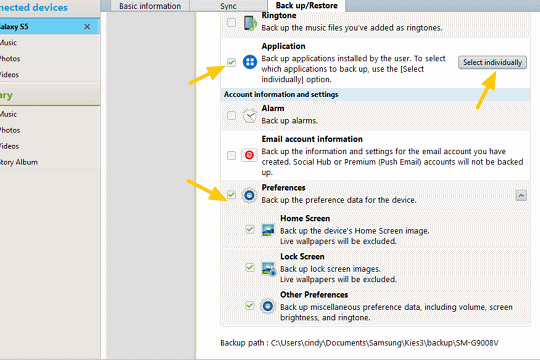Image resolution: width=540 pixels, height=360 pixels.
Task: Collapse the Preferences section
Action: point(521,196)
